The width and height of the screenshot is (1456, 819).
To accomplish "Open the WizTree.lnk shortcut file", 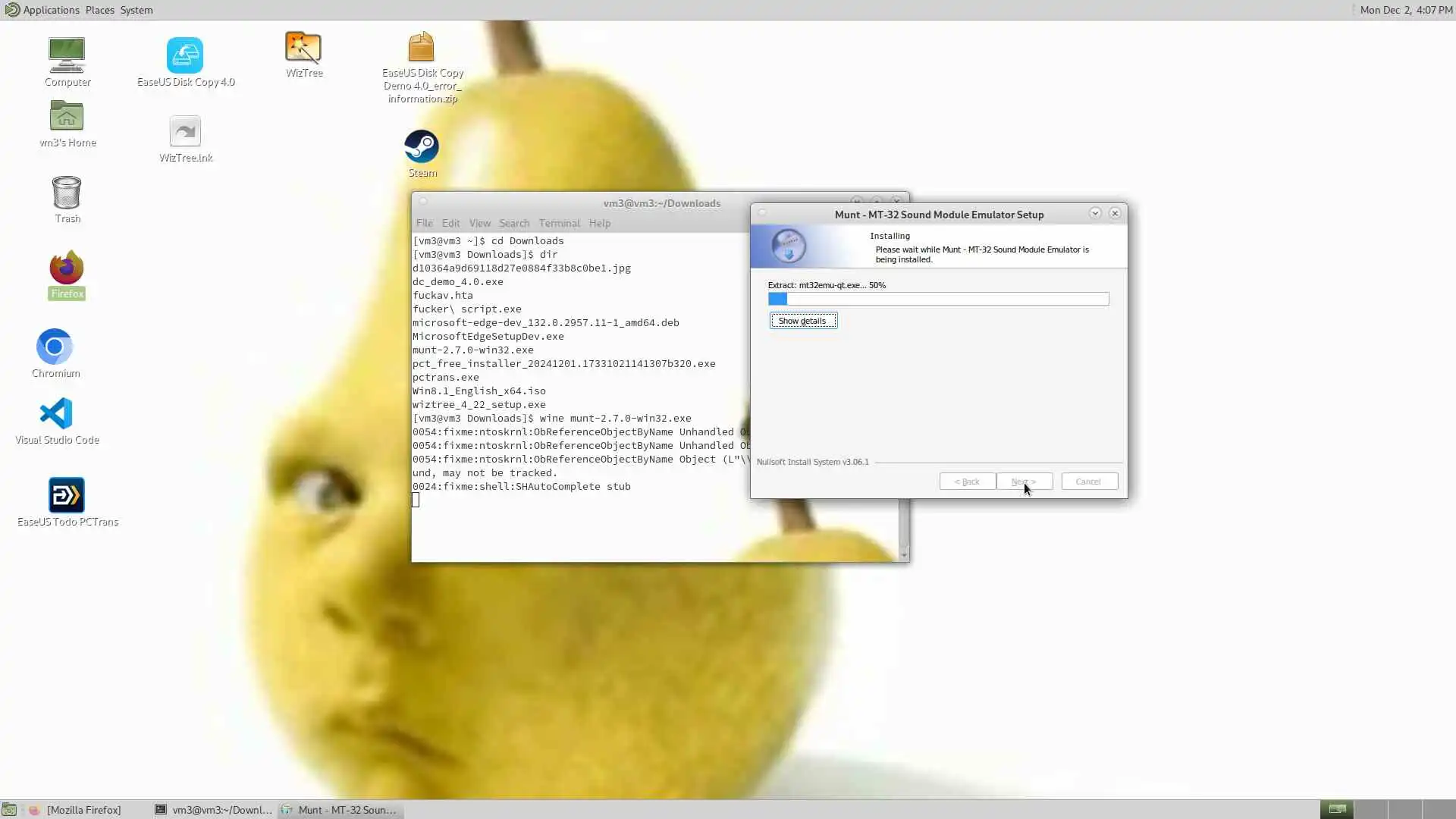I will [185, 133].
